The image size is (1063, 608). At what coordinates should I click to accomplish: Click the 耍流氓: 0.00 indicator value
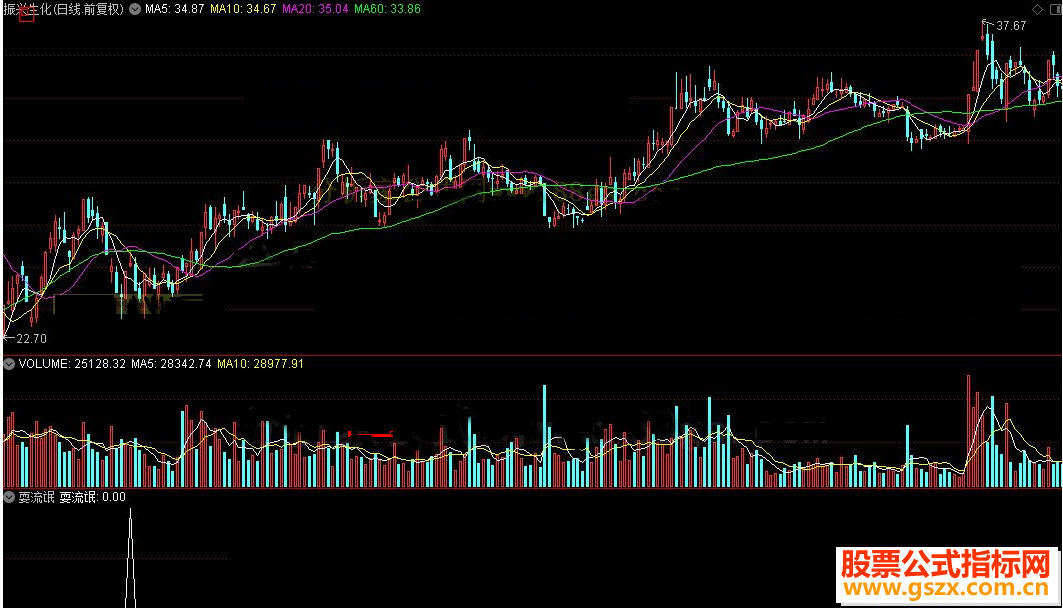(92, 497)
